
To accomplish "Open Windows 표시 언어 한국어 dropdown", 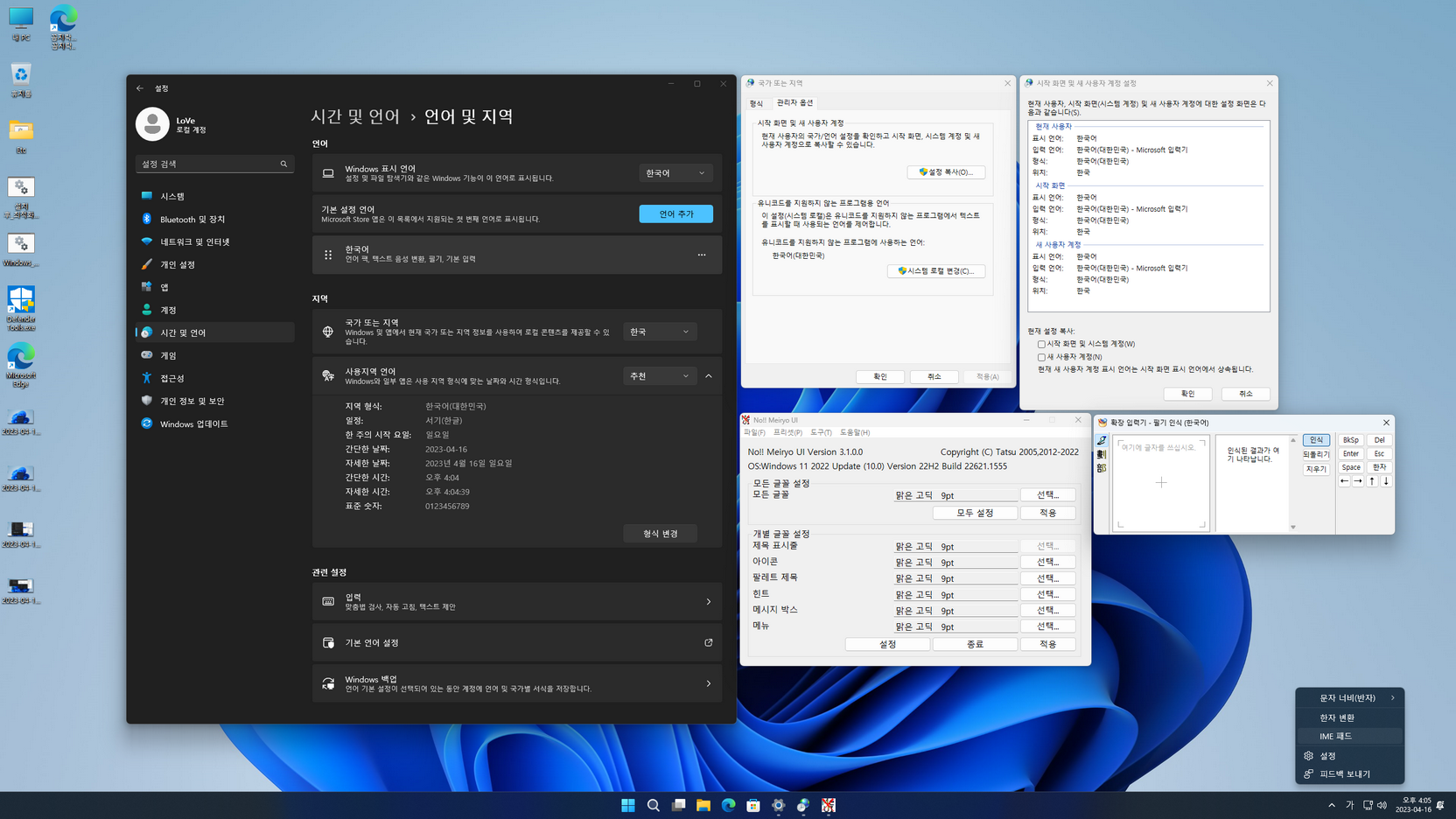I will (675, 173).
